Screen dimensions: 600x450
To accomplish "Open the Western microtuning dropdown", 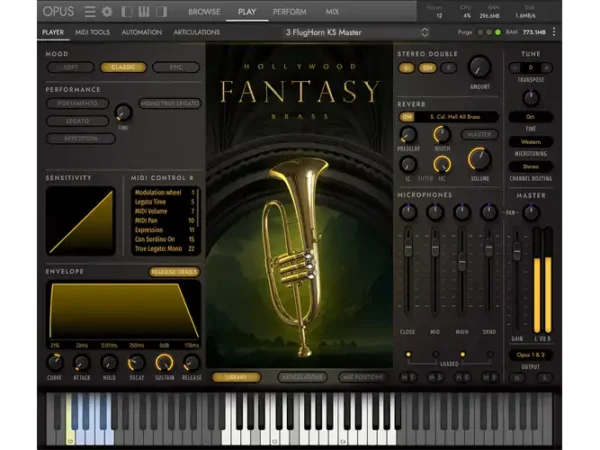I will click(x=530, y=142).
